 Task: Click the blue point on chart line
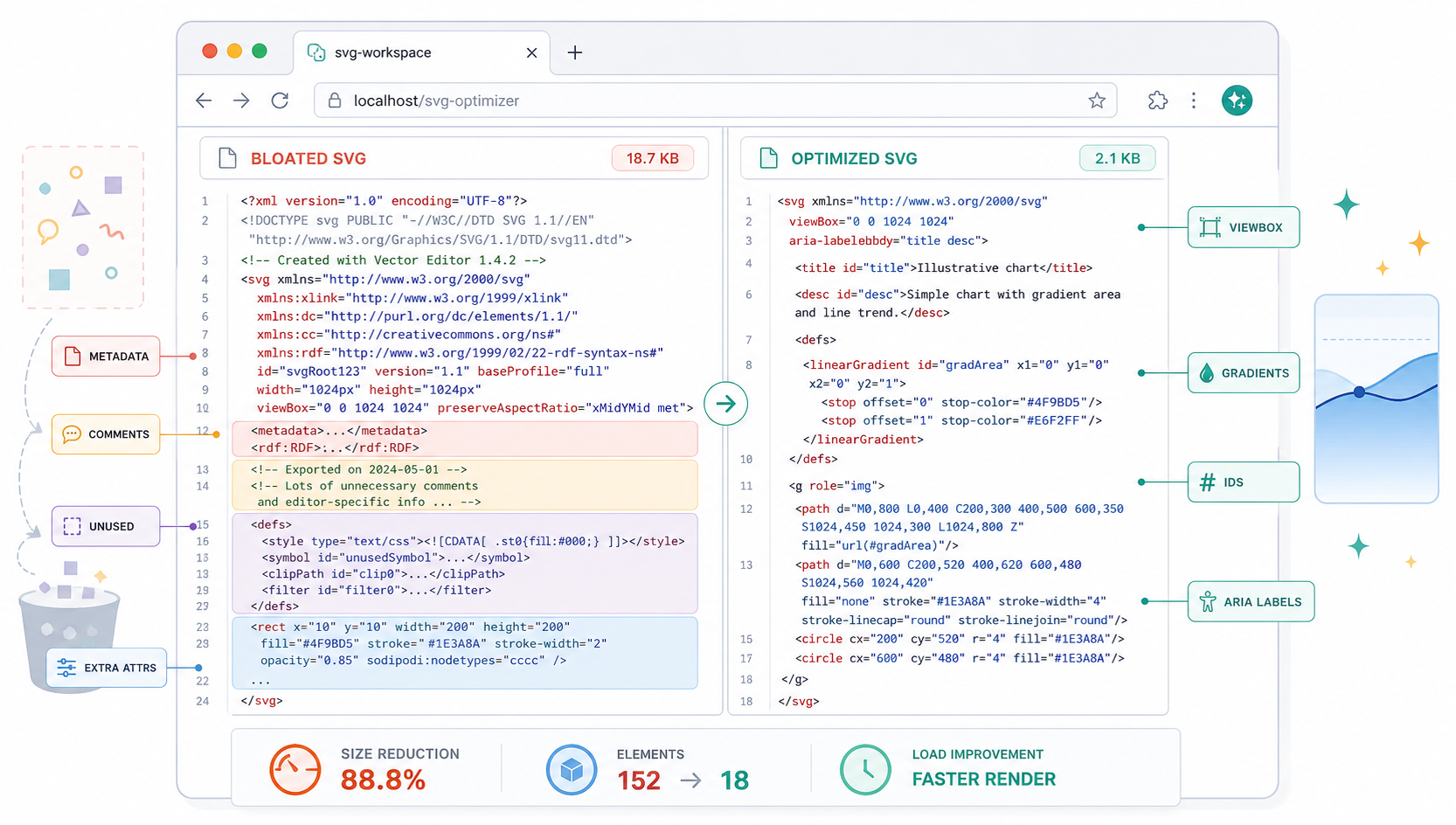[x=1359, y=392]
